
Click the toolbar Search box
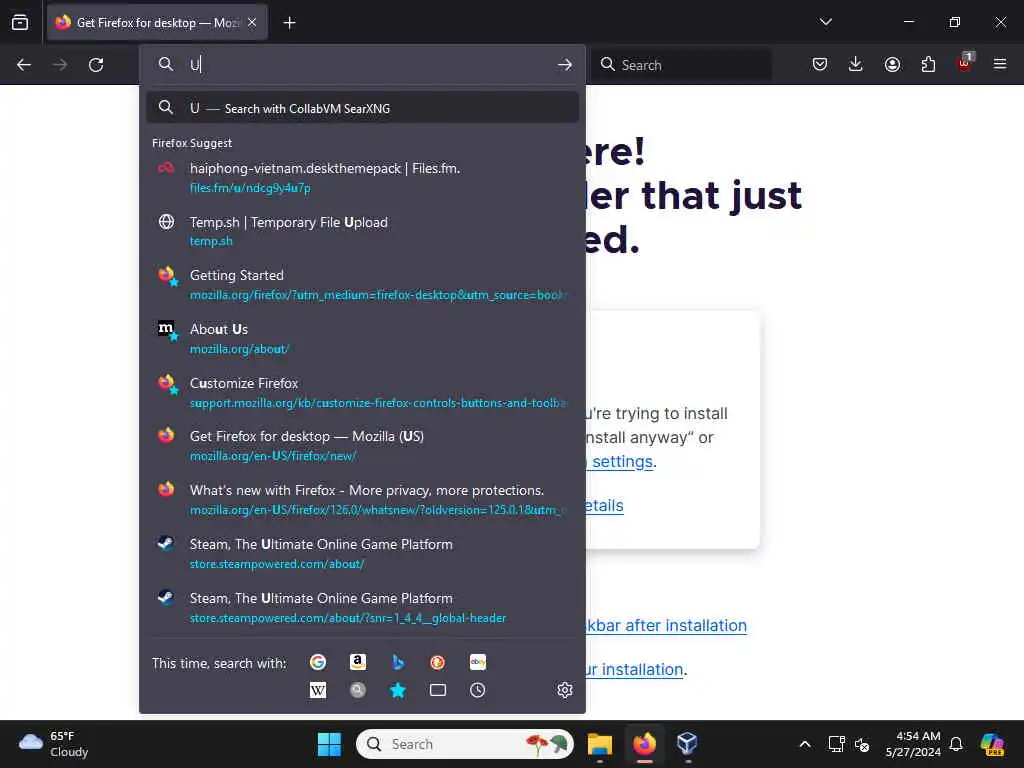tap(681, 65)
